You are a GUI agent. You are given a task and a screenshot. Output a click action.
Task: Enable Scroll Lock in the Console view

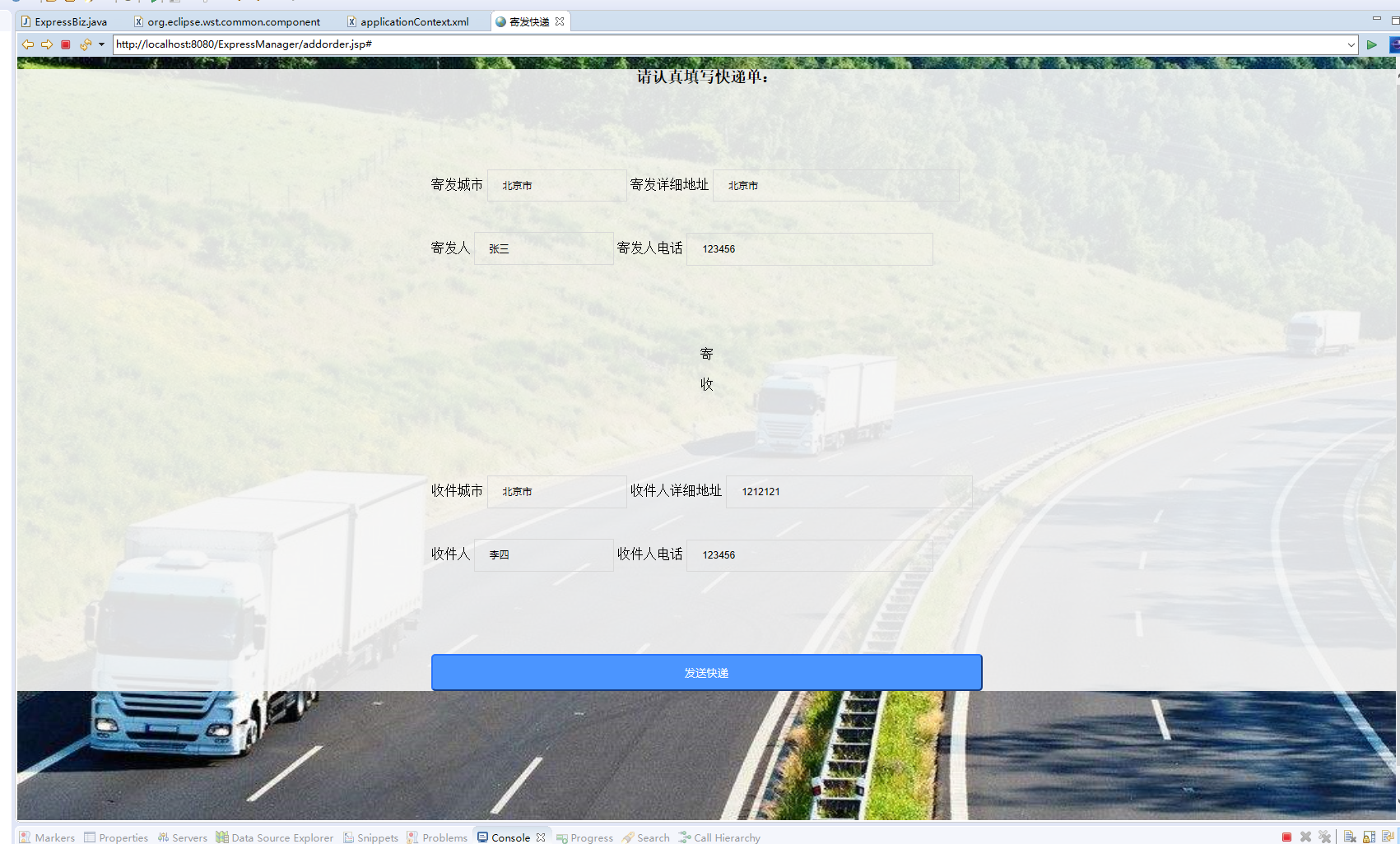pyautogui.click(x=1368, y=837)
